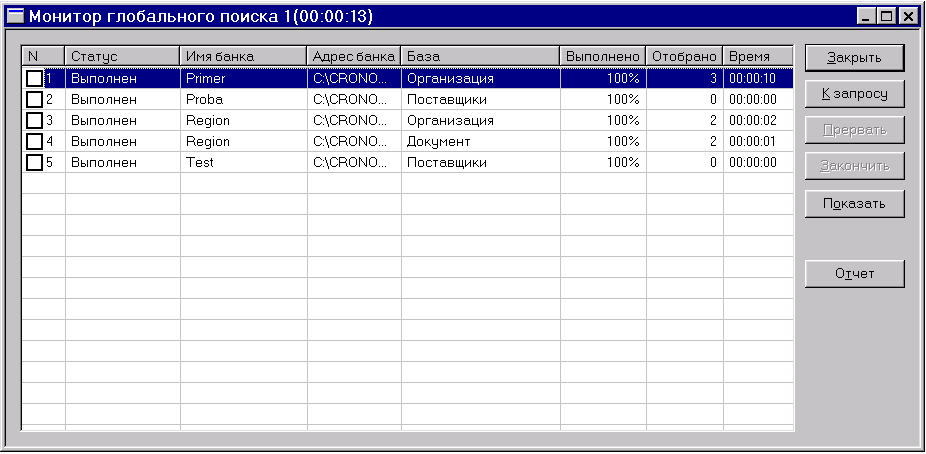Click the 00:00:01 time cell
This screenshot has width=926, height=454.
click(x=758, y=141)
